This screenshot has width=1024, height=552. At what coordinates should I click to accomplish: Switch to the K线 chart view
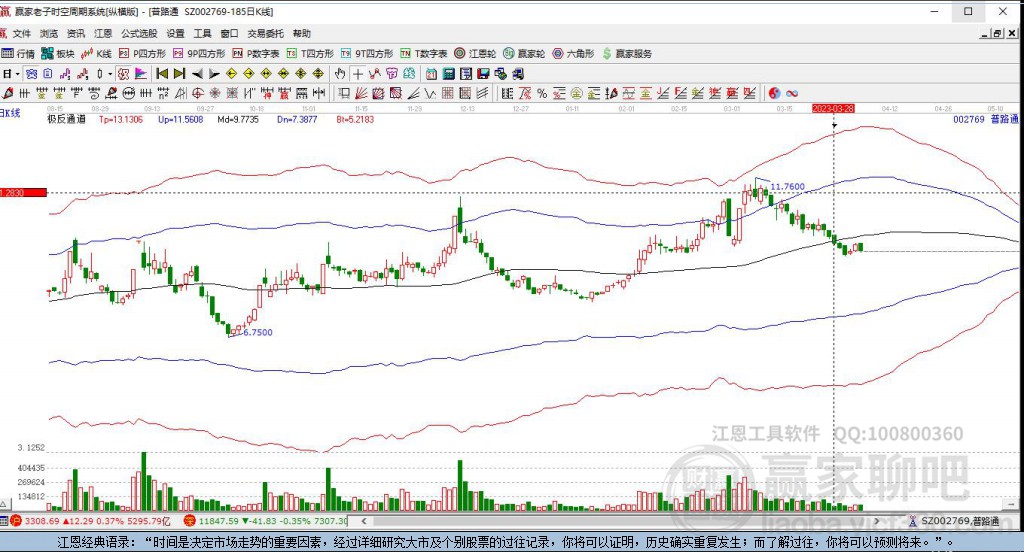point(97,54)
